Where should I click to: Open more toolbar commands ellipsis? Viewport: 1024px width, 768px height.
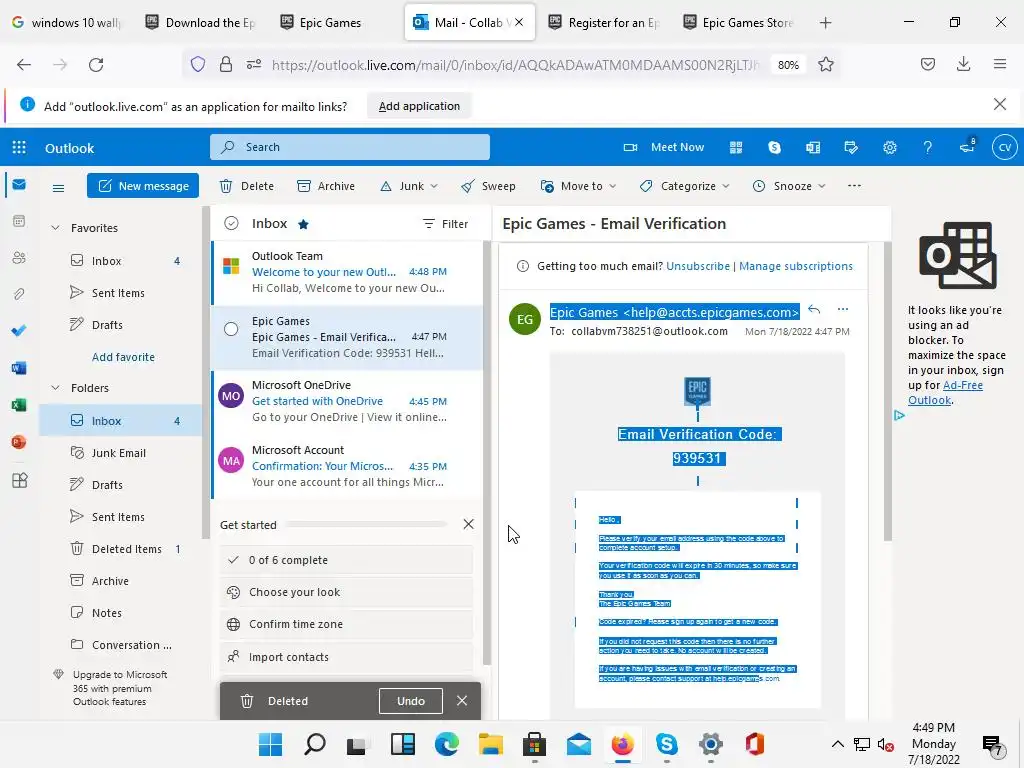[x=854, y=186]
